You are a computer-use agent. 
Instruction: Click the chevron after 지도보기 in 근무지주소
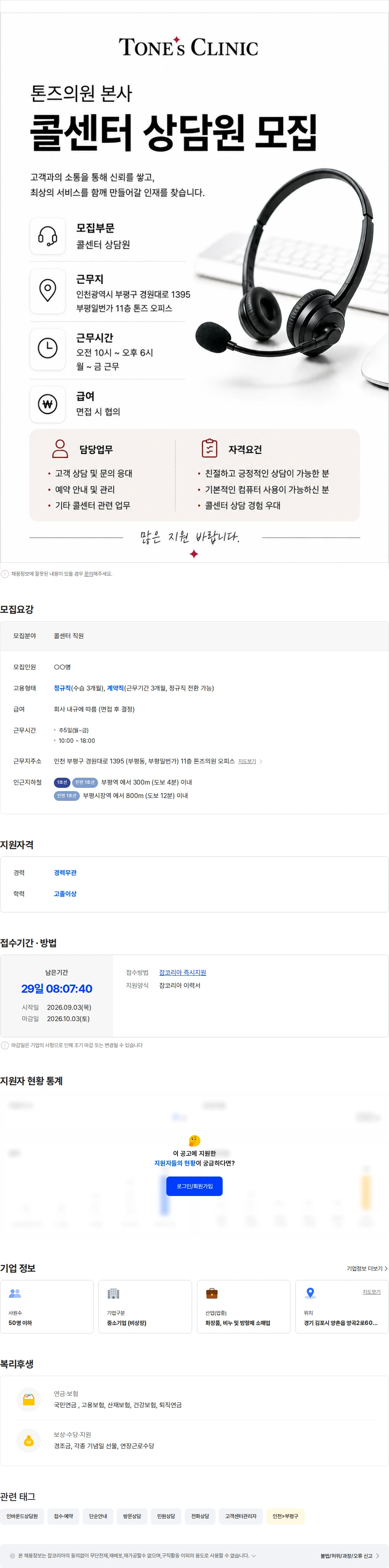261,761
